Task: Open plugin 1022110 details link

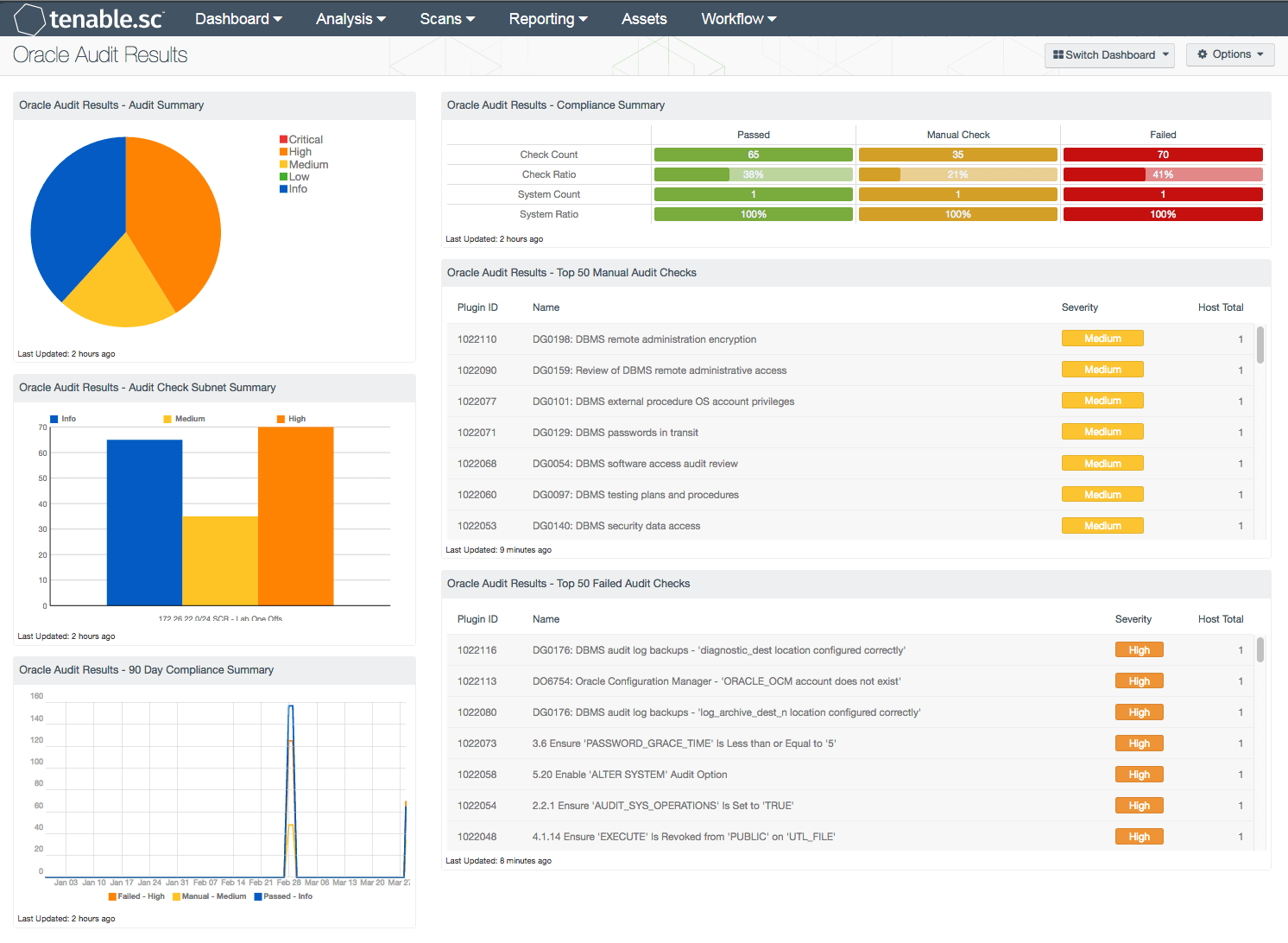Action: click(477, 339)
